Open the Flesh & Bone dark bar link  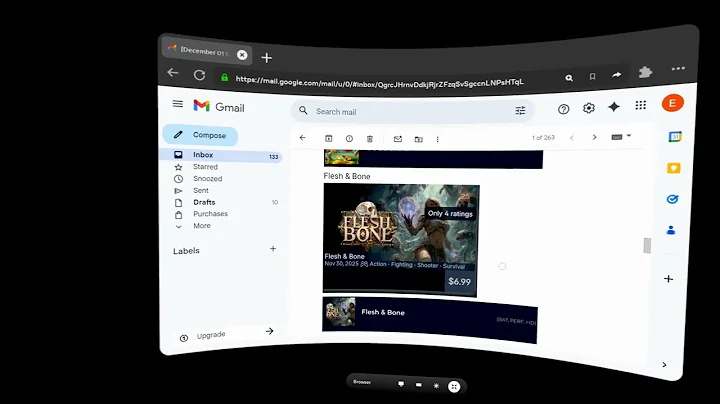[x=430, y=320]
